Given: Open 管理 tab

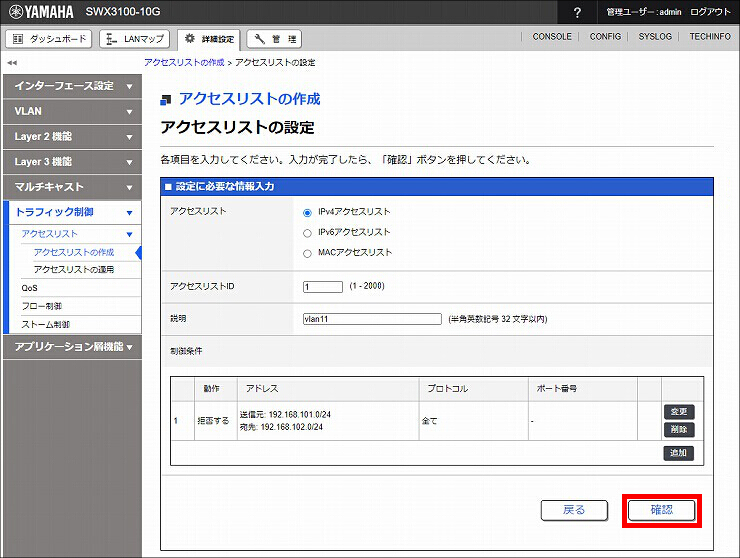Looking at the screenshot, I should click(x=274, y=39).
